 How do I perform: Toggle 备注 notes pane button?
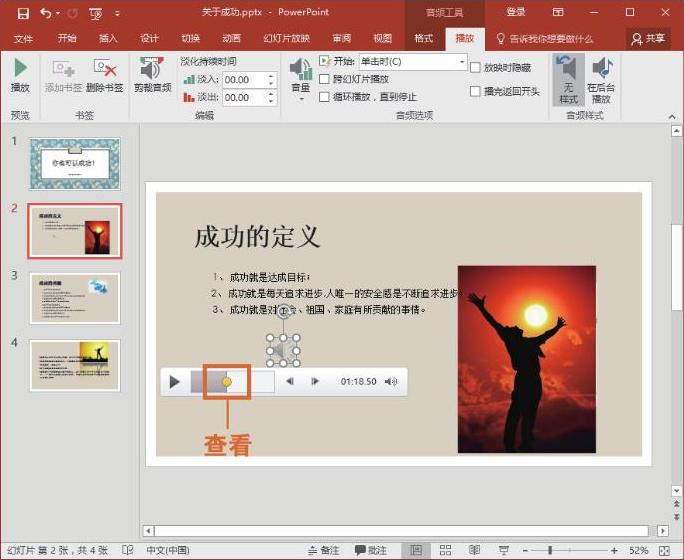[324, 550]
